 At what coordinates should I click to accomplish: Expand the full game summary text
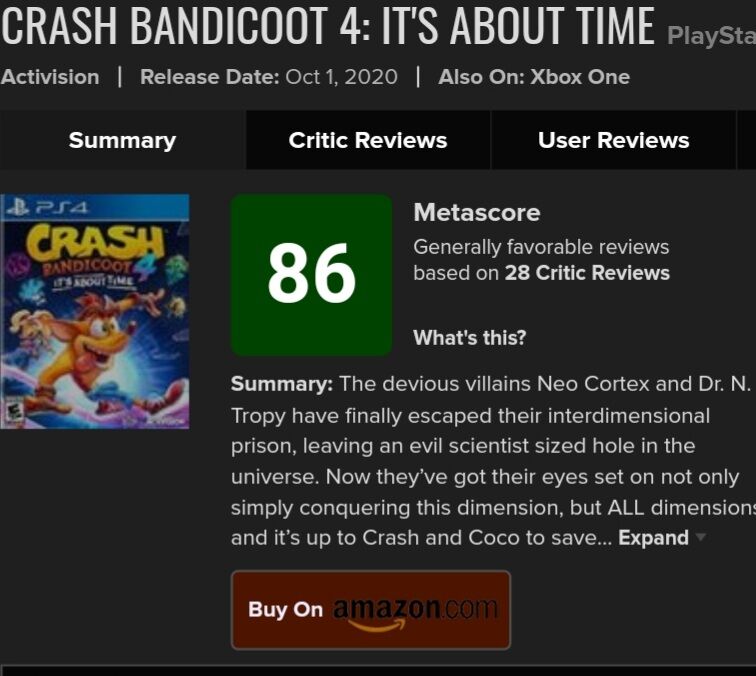click(x=653, y=538)
